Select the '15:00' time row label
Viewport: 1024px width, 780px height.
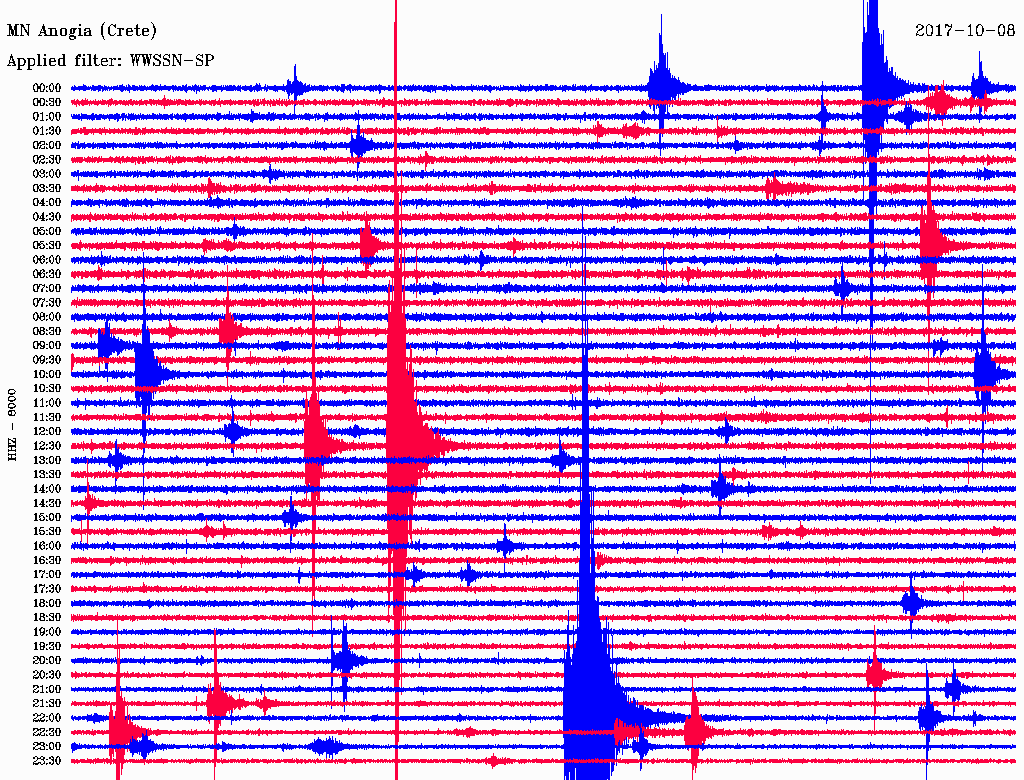(x=47, y=517)
